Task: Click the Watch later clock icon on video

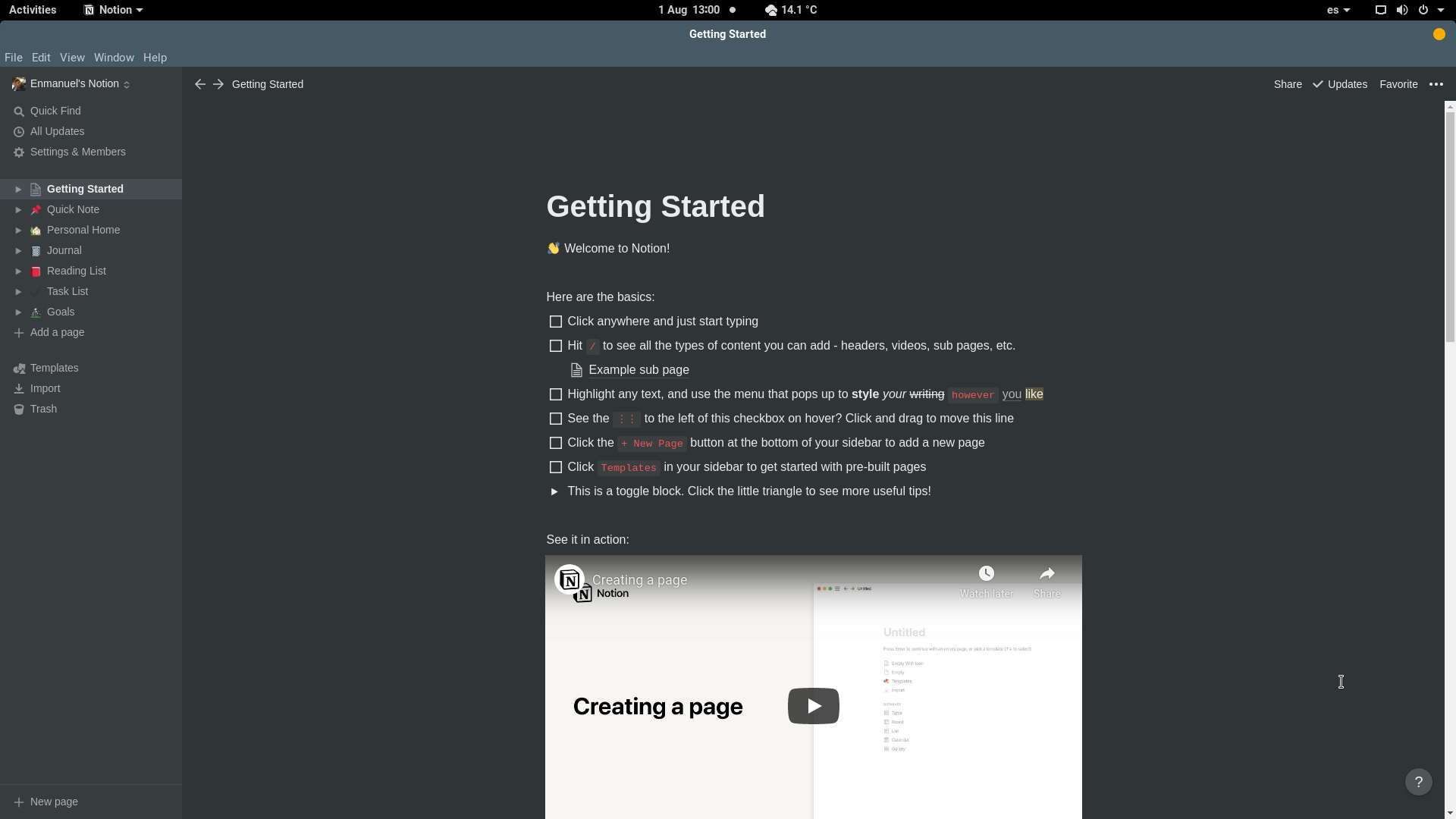Action: 986,573
